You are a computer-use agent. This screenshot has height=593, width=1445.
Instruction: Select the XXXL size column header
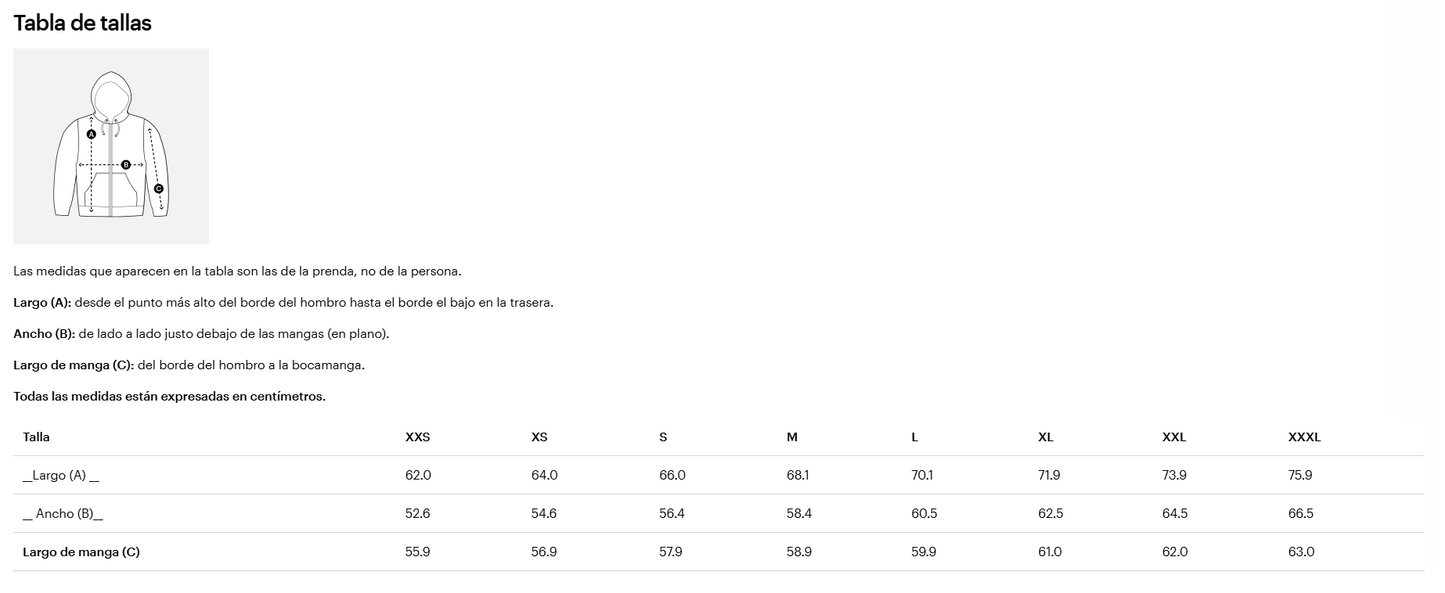(x=1304, y=437)
